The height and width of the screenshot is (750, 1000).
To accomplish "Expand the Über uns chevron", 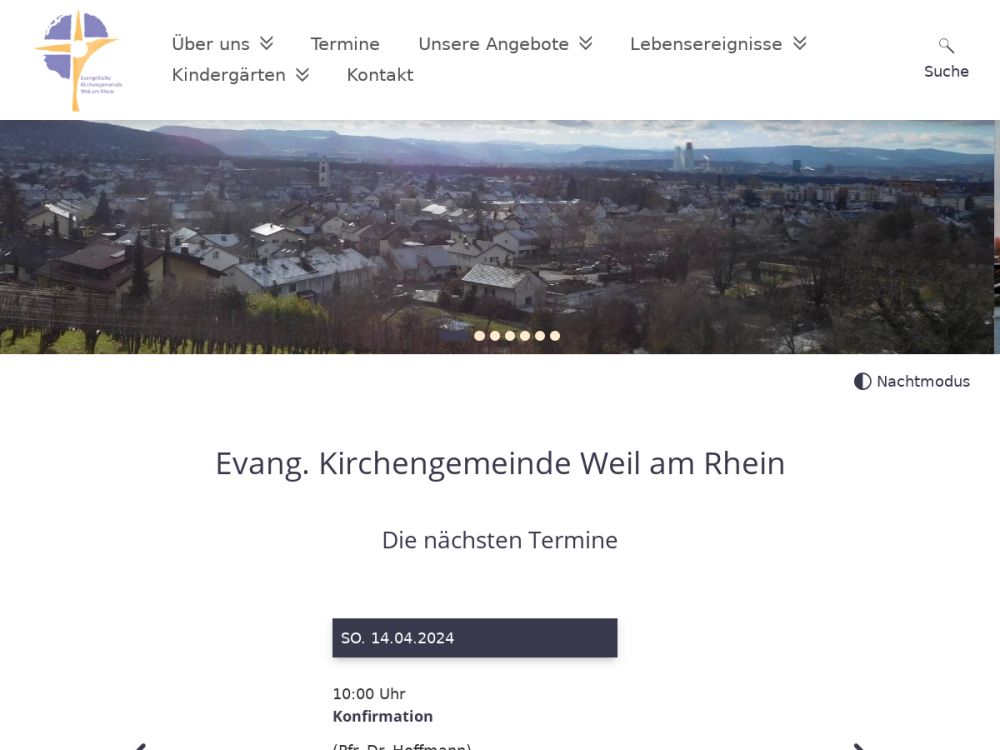I will tap(267, 43).
